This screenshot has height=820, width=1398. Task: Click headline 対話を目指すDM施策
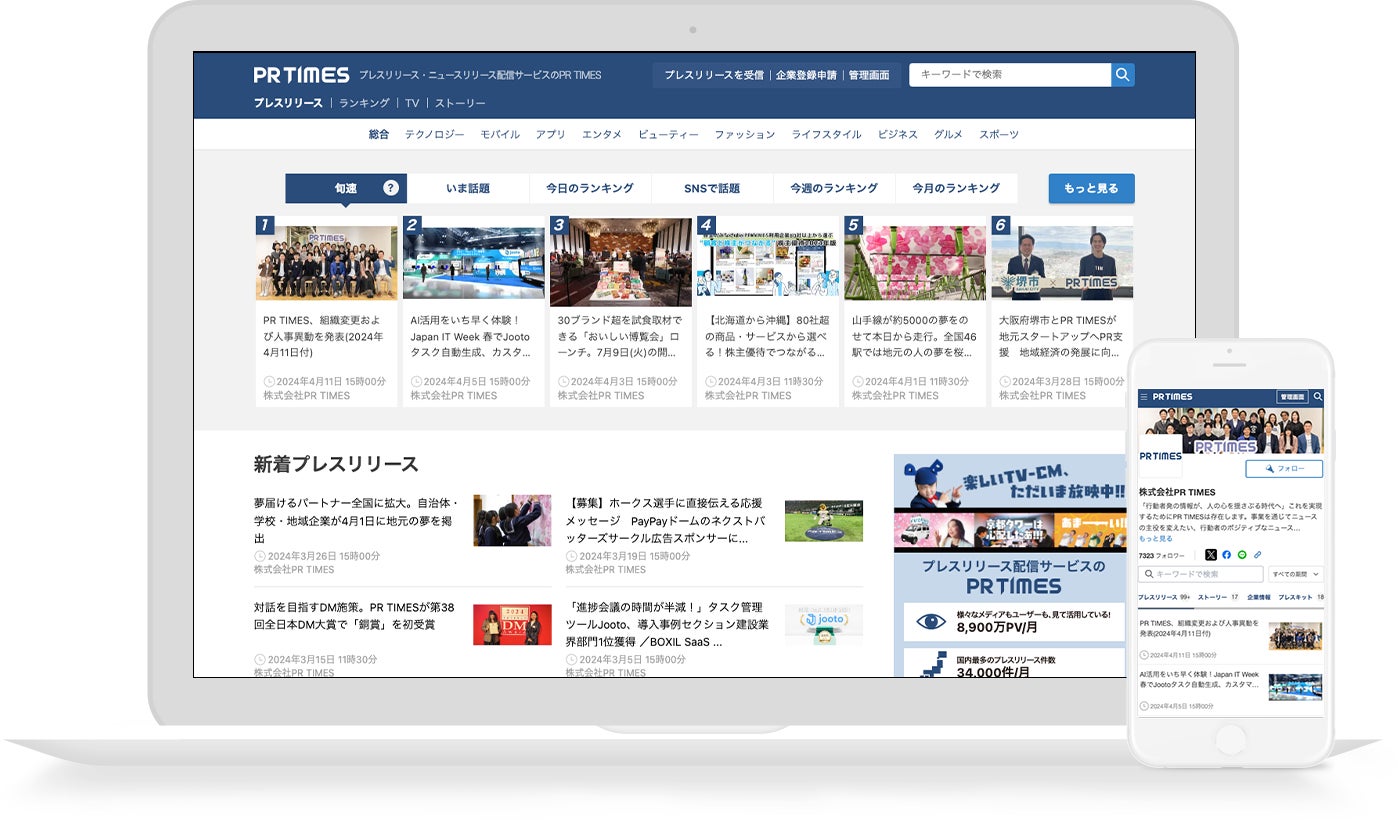click(354, 616)
